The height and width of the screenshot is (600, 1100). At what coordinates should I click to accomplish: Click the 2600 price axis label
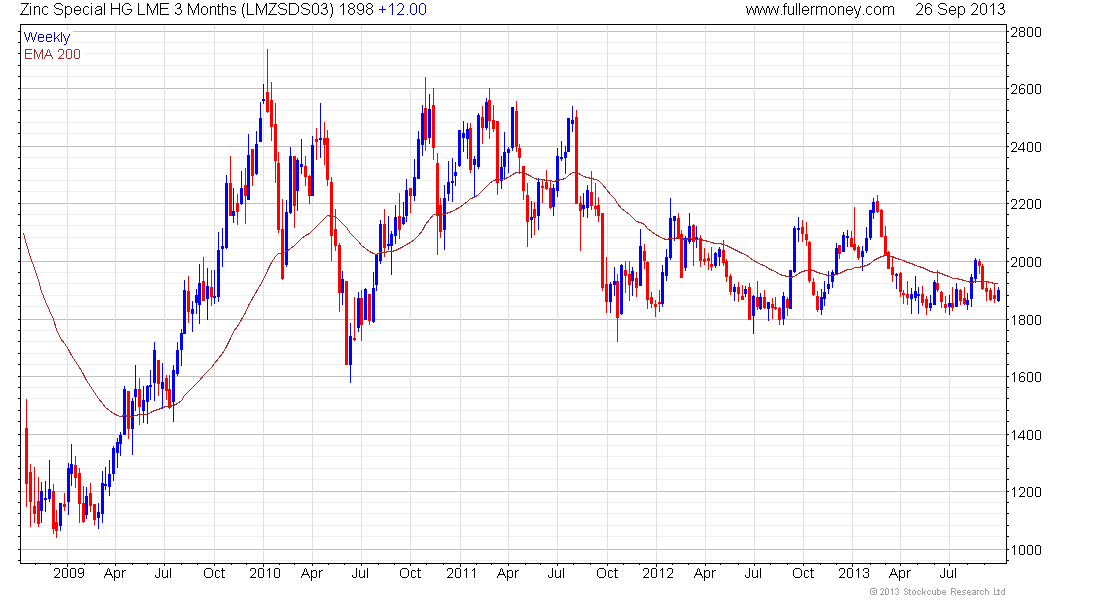coord(1026,89)
